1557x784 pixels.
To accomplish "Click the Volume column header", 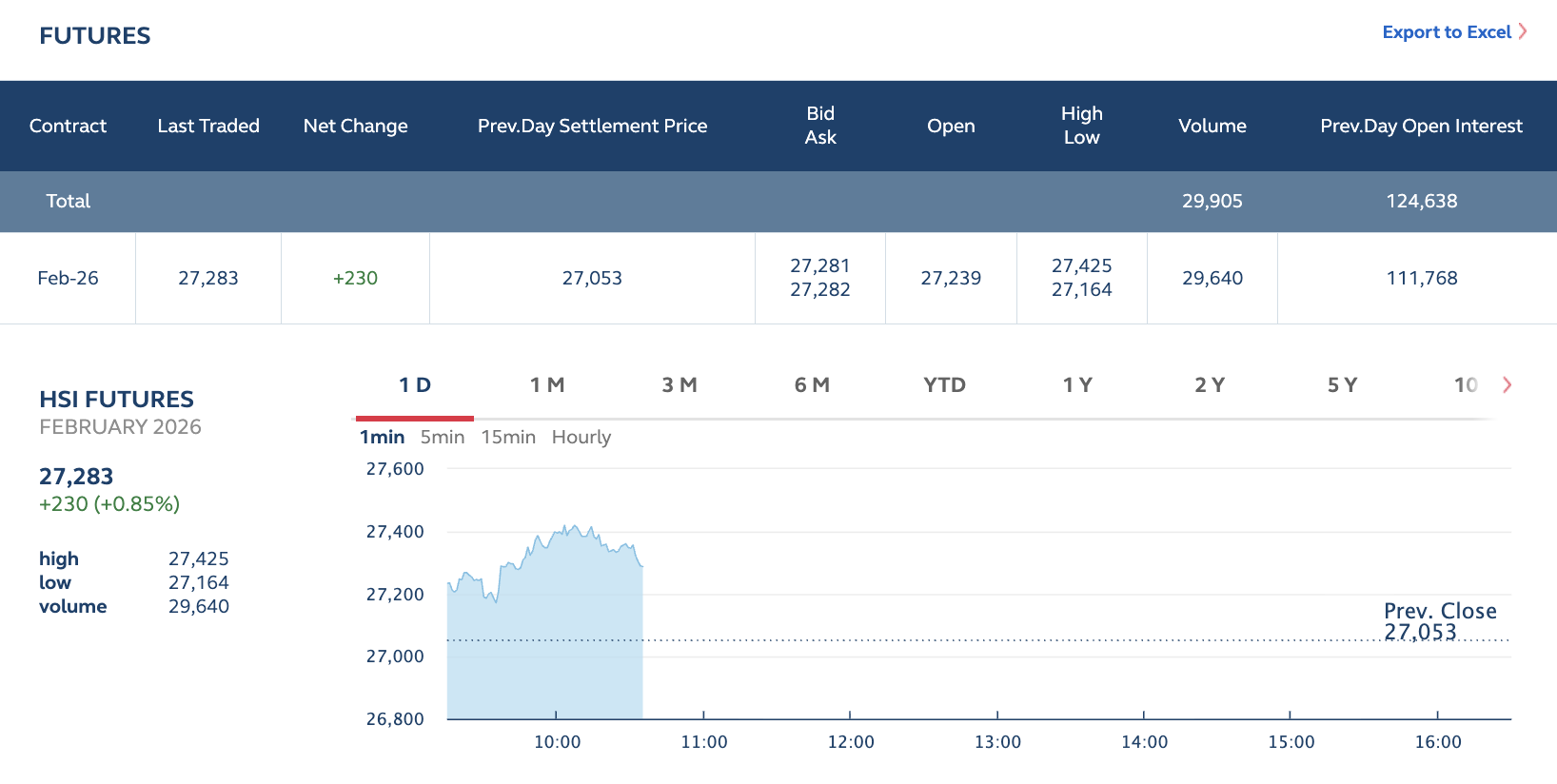I will (1212, 126).
